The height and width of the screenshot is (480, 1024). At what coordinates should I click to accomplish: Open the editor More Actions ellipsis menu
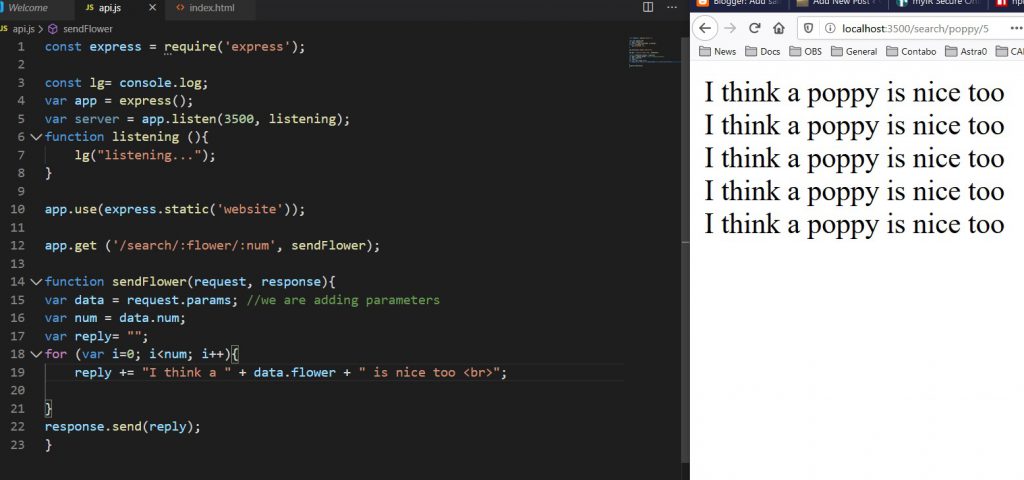tap(672, 8)
